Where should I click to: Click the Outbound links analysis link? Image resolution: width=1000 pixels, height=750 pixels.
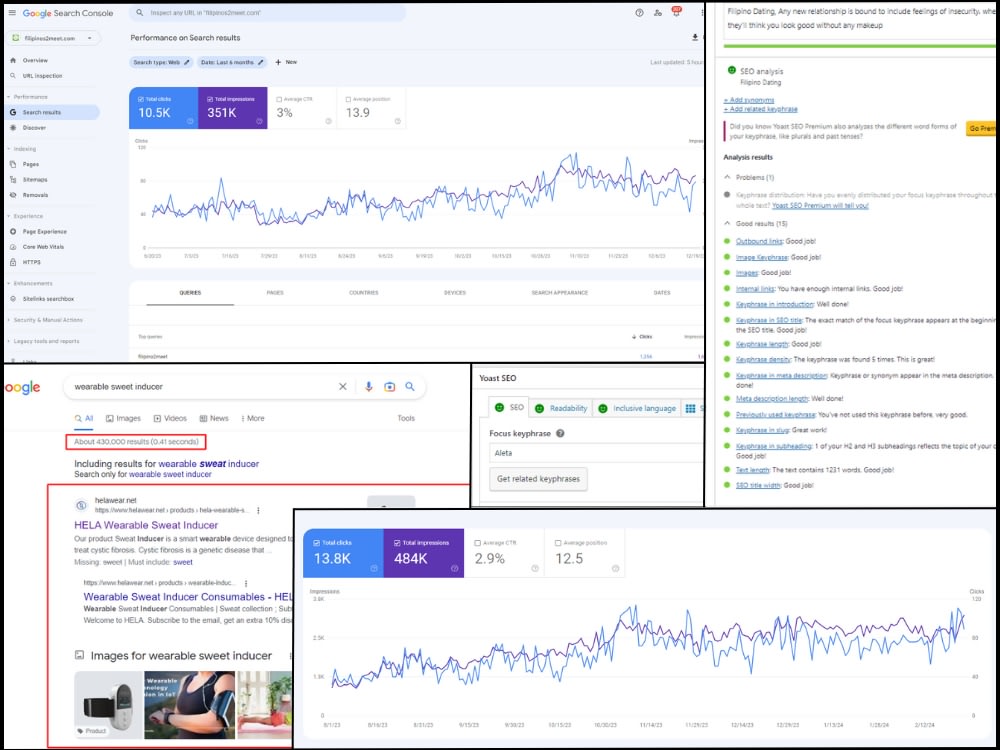click(759, 241)
